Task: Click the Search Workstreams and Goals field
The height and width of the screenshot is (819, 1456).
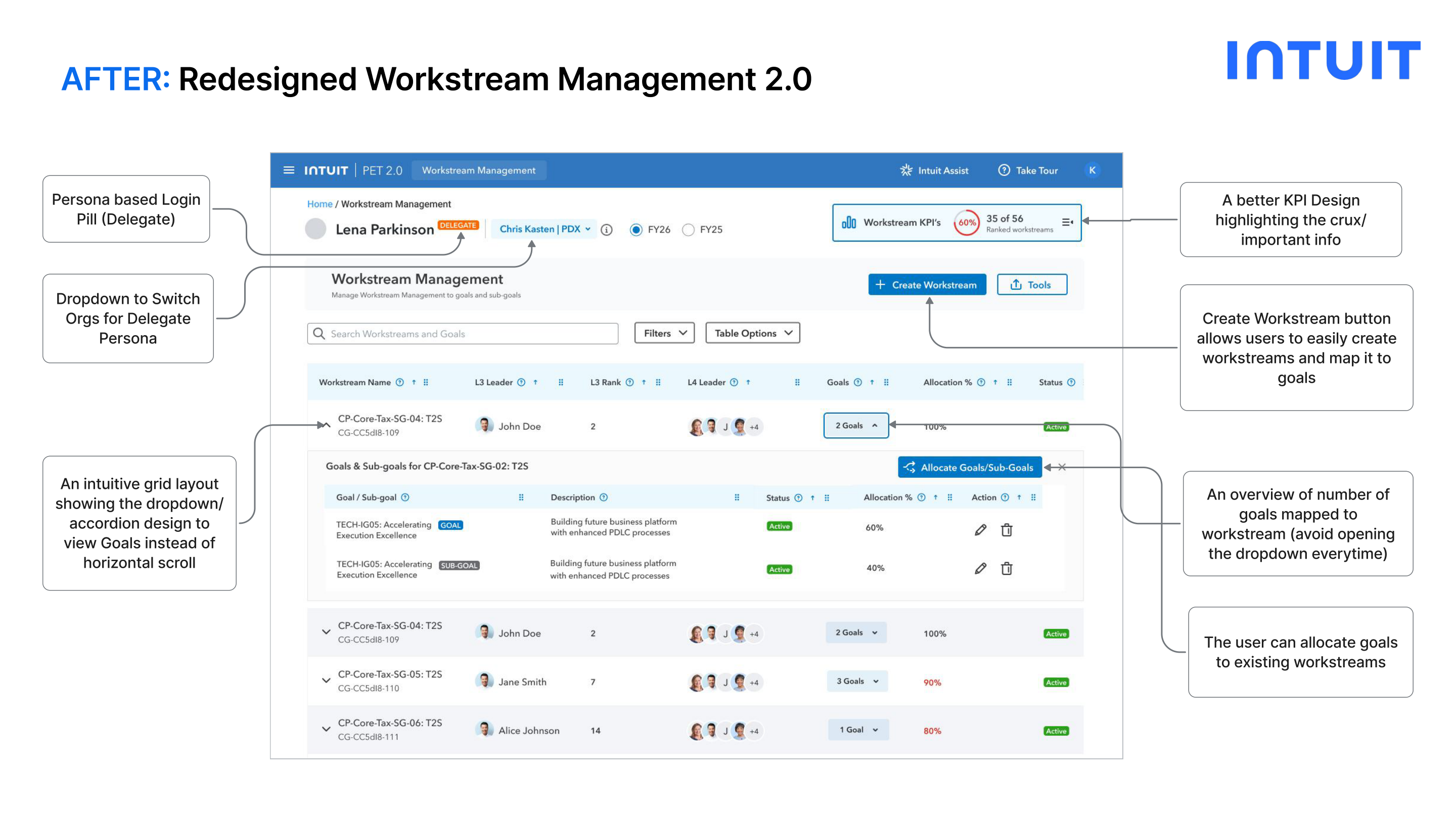Action: [x=463, y=334]
